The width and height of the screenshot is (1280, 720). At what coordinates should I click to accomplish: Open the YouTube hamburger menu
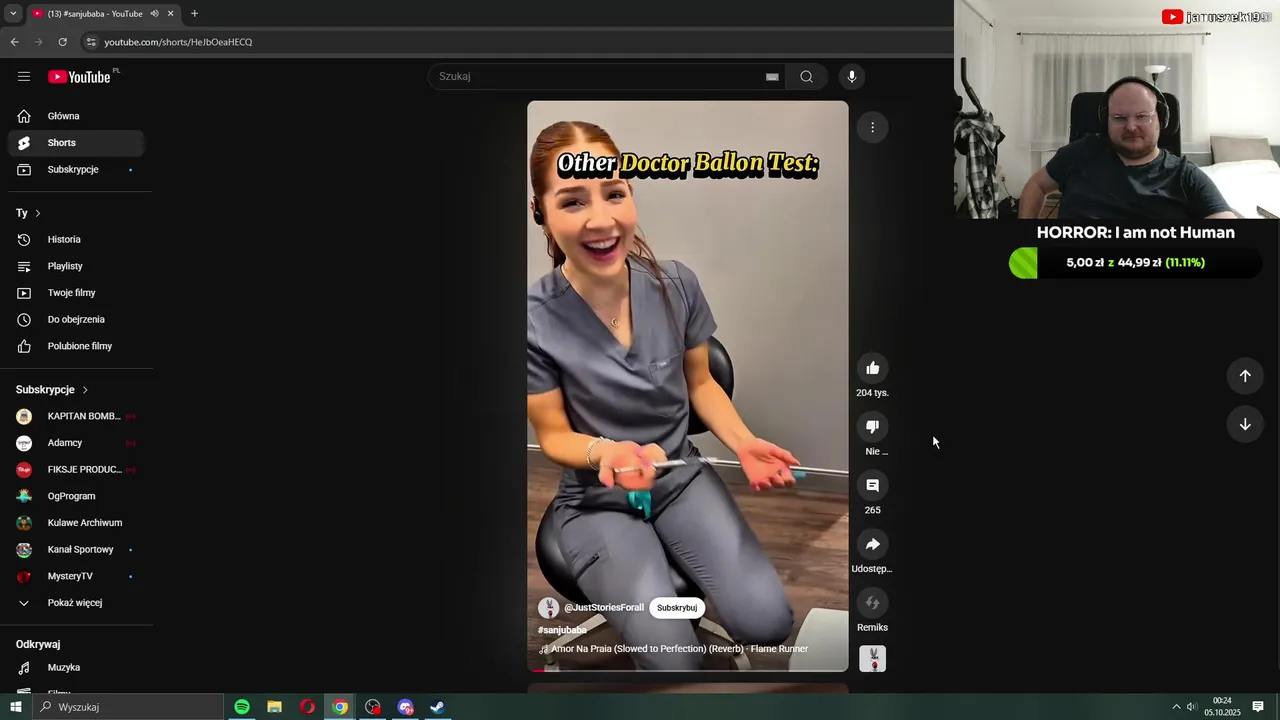point(24,77)
